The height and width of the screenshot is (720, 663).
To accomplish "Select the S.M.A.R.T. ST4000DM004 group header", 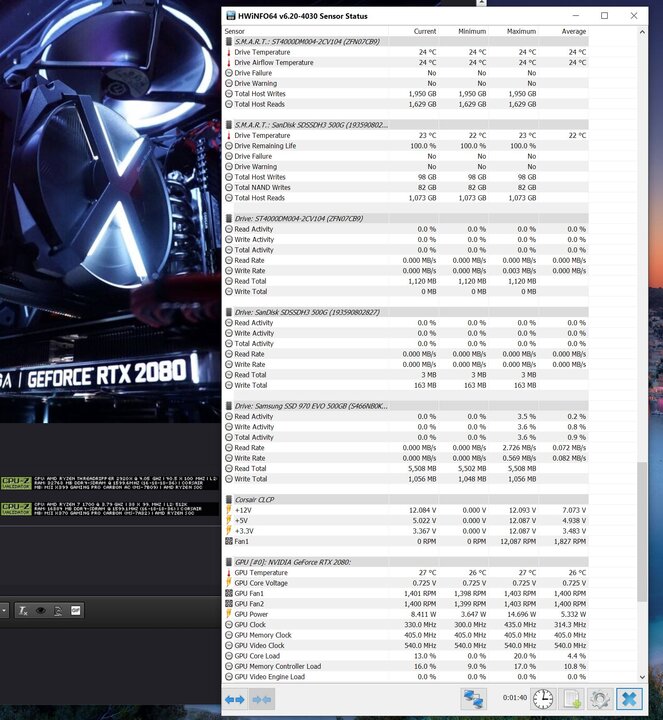I will (x=406, y=41).
